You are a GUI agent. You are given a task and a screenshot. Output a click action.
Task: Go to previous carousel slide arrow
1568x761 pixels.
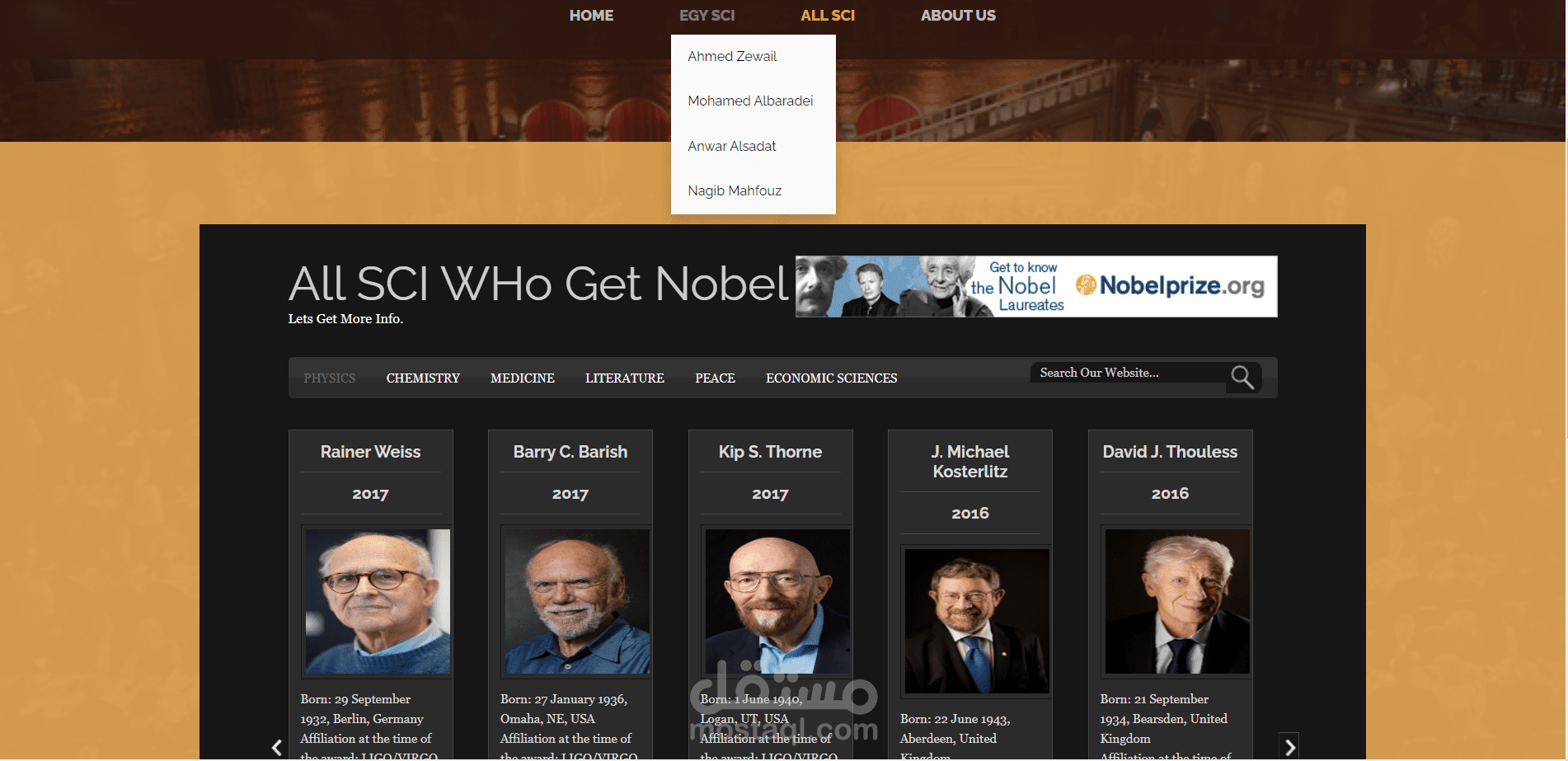point(277,747)
